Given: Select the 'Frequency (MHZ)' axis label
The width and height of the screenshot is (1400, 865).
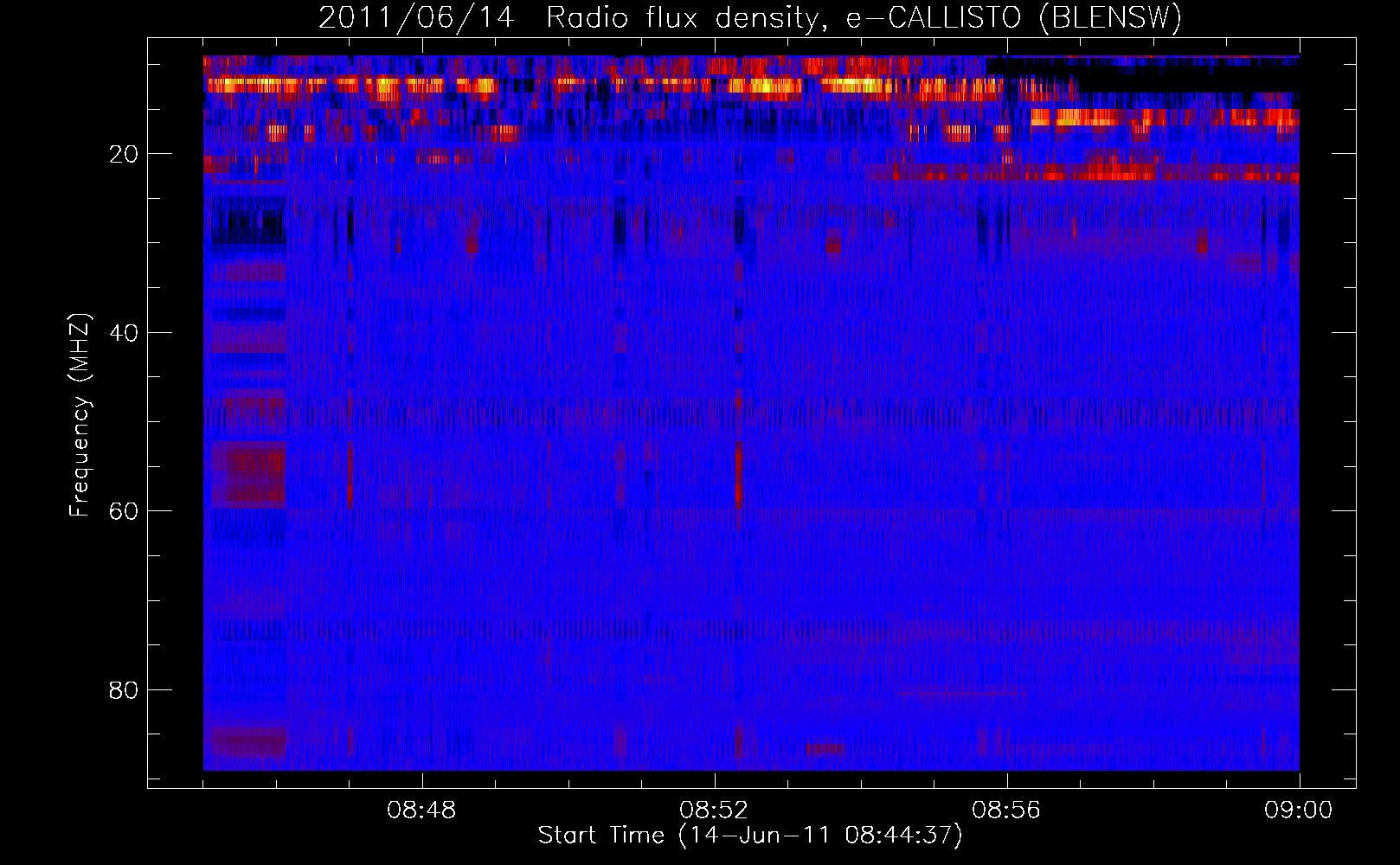Looking at the screenshot, I should coord(80,415).
